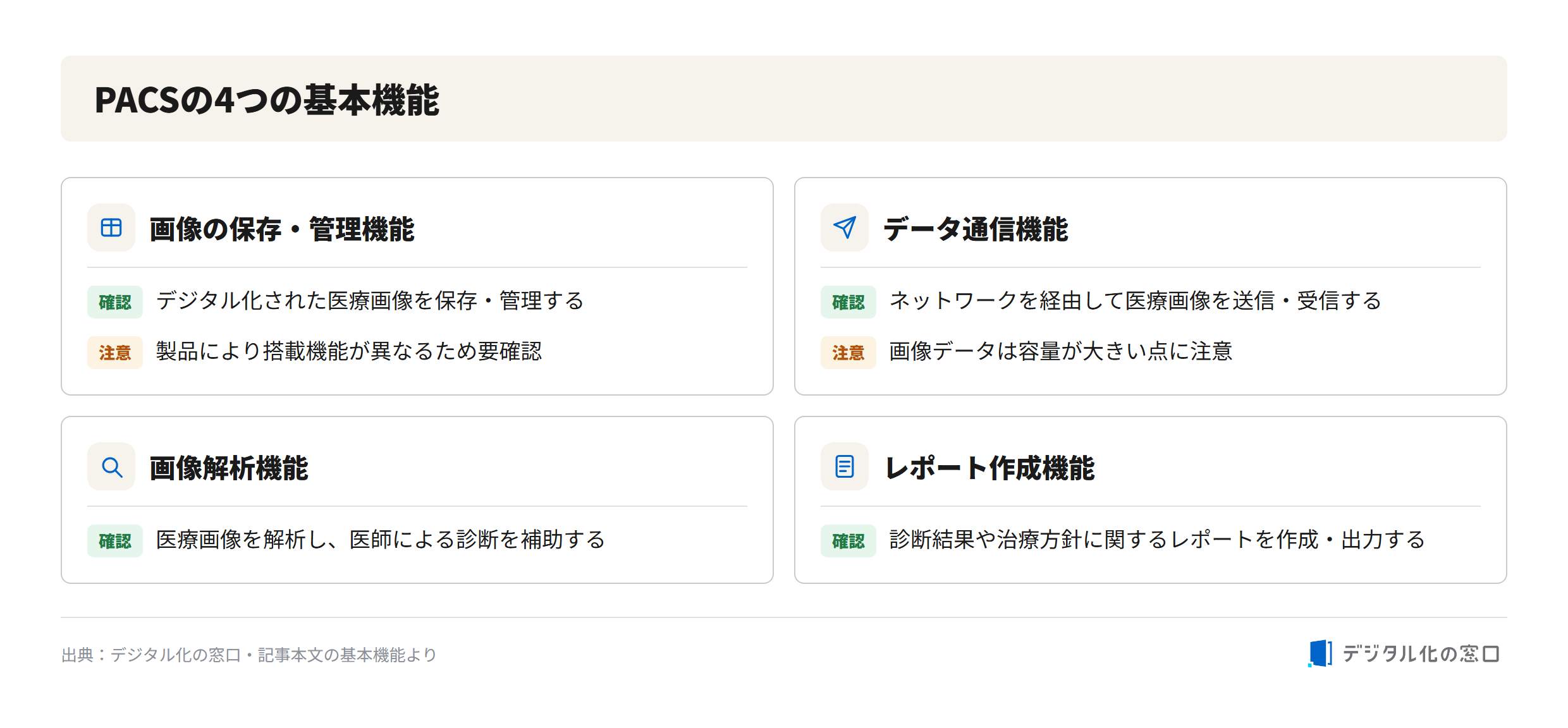Click text 製品により搭載機能が異なるため要確認
The width and height of the screenshot is (1568, 728).
(x=349, y=351)
